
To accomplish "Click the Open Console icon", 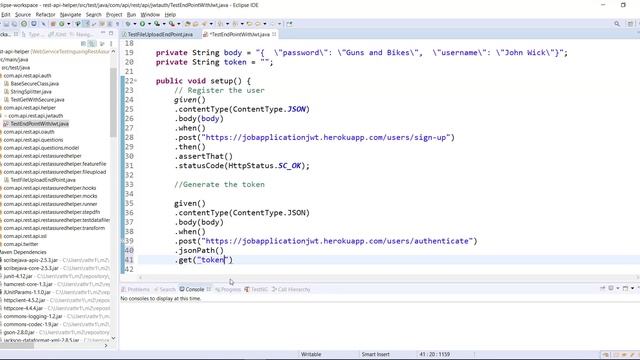I will (x=625, y=288).
